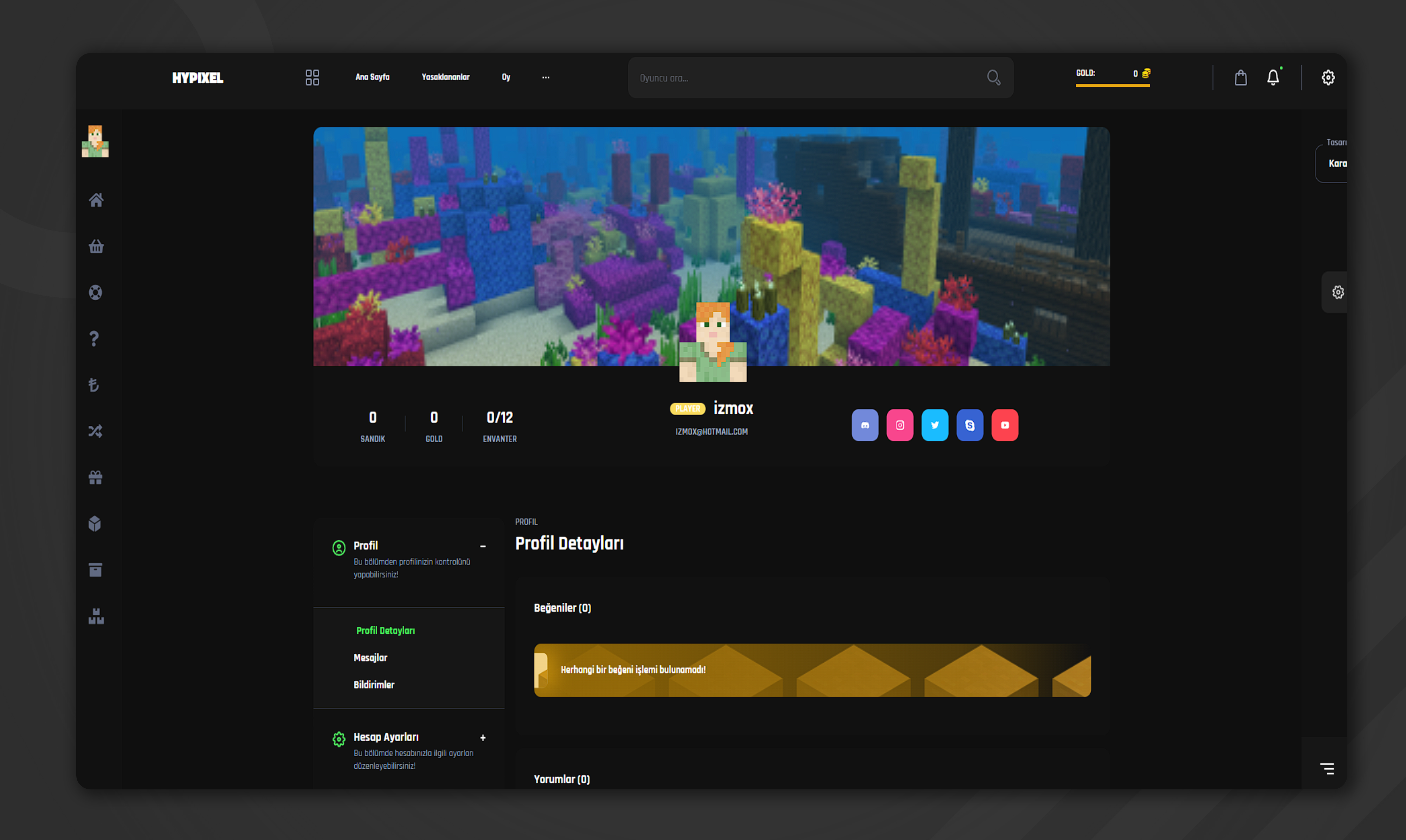
Task: Select the Mesajlar tab in the profile panel
Action: click(370, 658)
